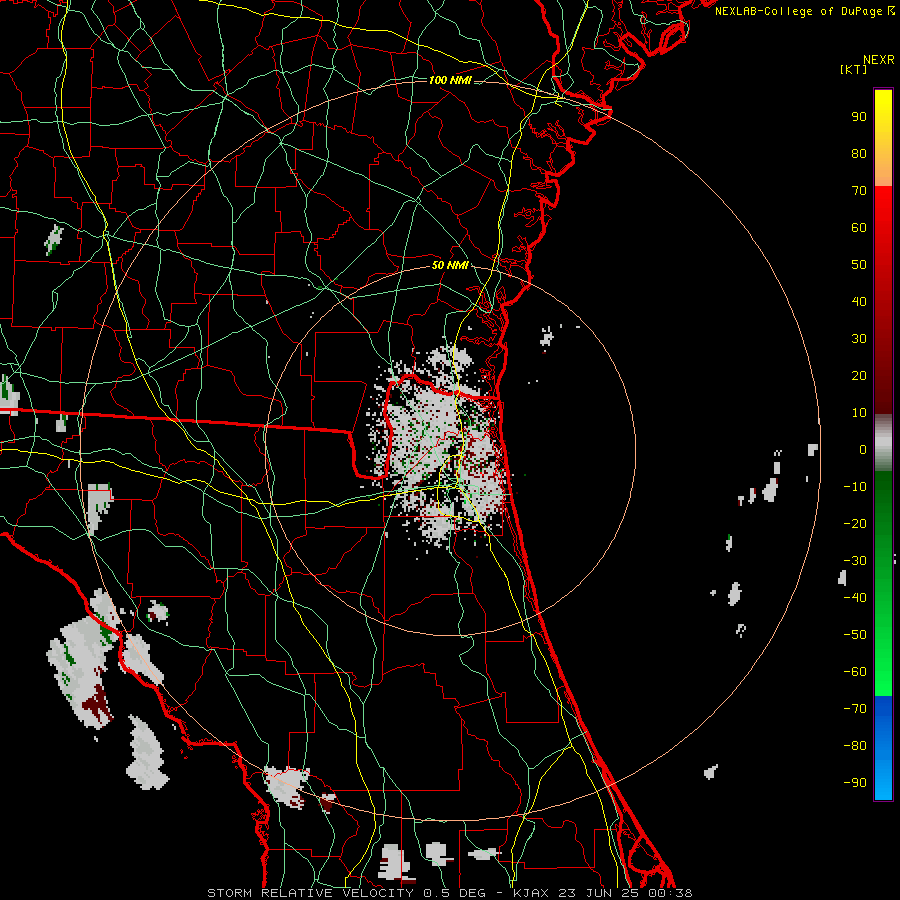Click the 80 value on the velocity scale
900x900 pixels.
tap(859, 154)
